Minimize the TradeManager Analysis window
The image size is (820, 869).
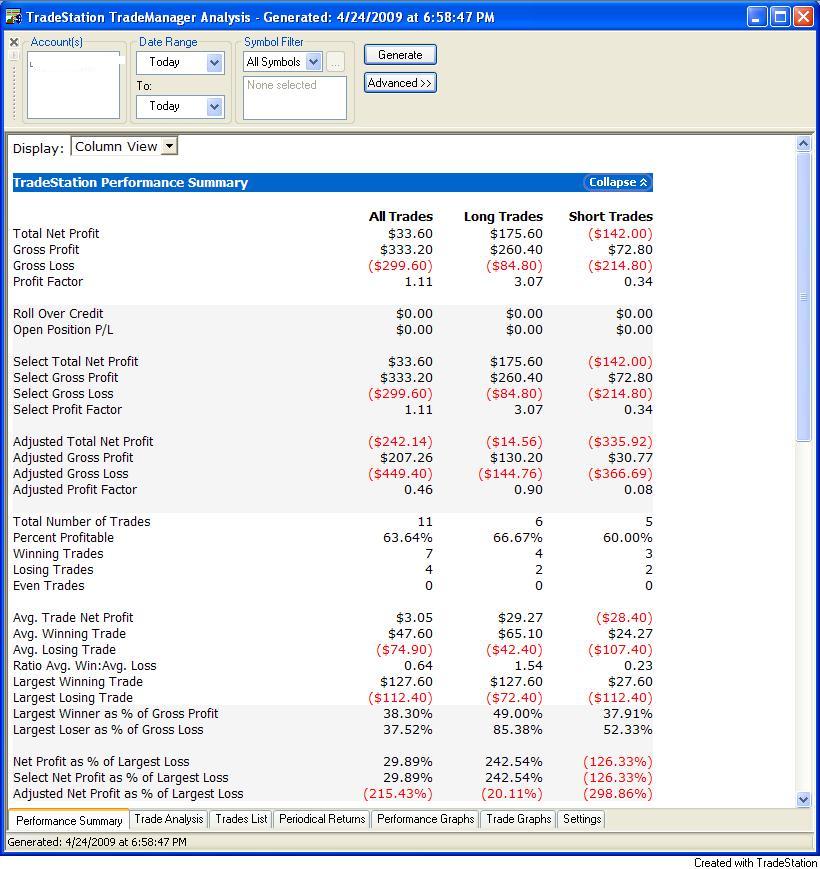pos(757,17)
